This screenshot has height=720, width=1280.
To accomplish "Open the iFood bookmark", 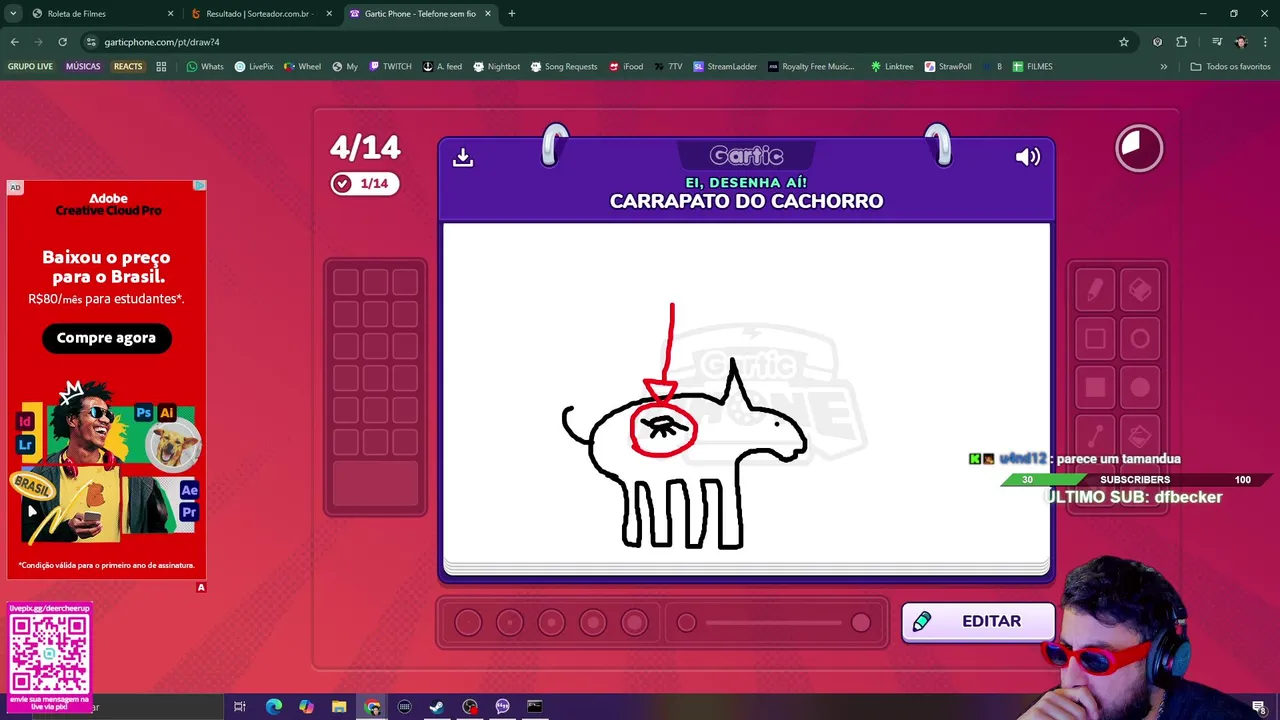I will [625, 67].
